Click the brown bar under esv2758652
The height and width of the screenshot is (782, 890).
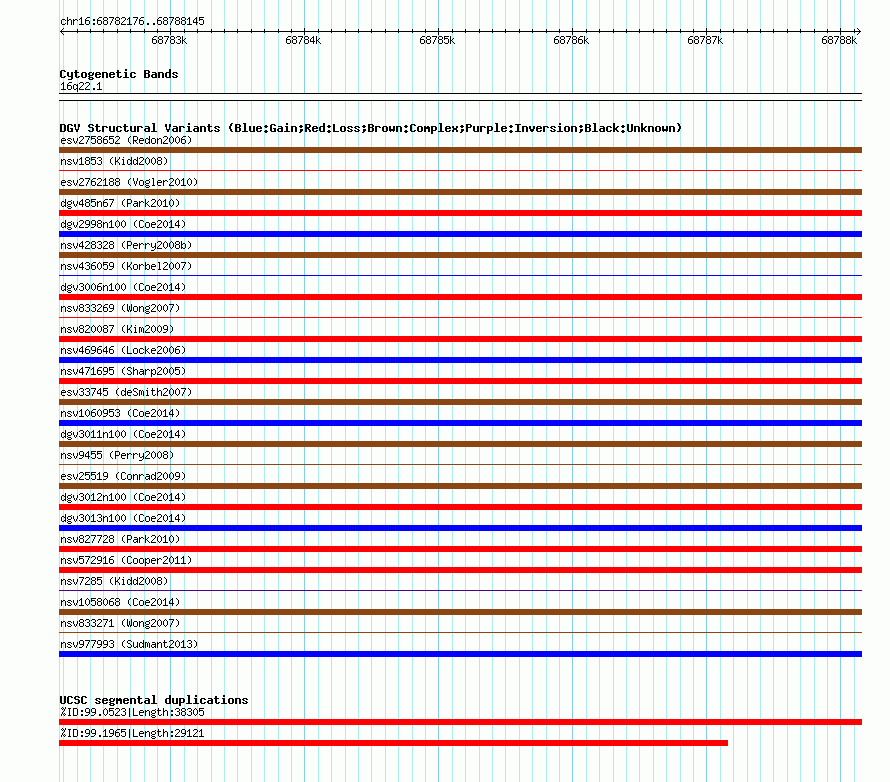click(x=460, y=150)
